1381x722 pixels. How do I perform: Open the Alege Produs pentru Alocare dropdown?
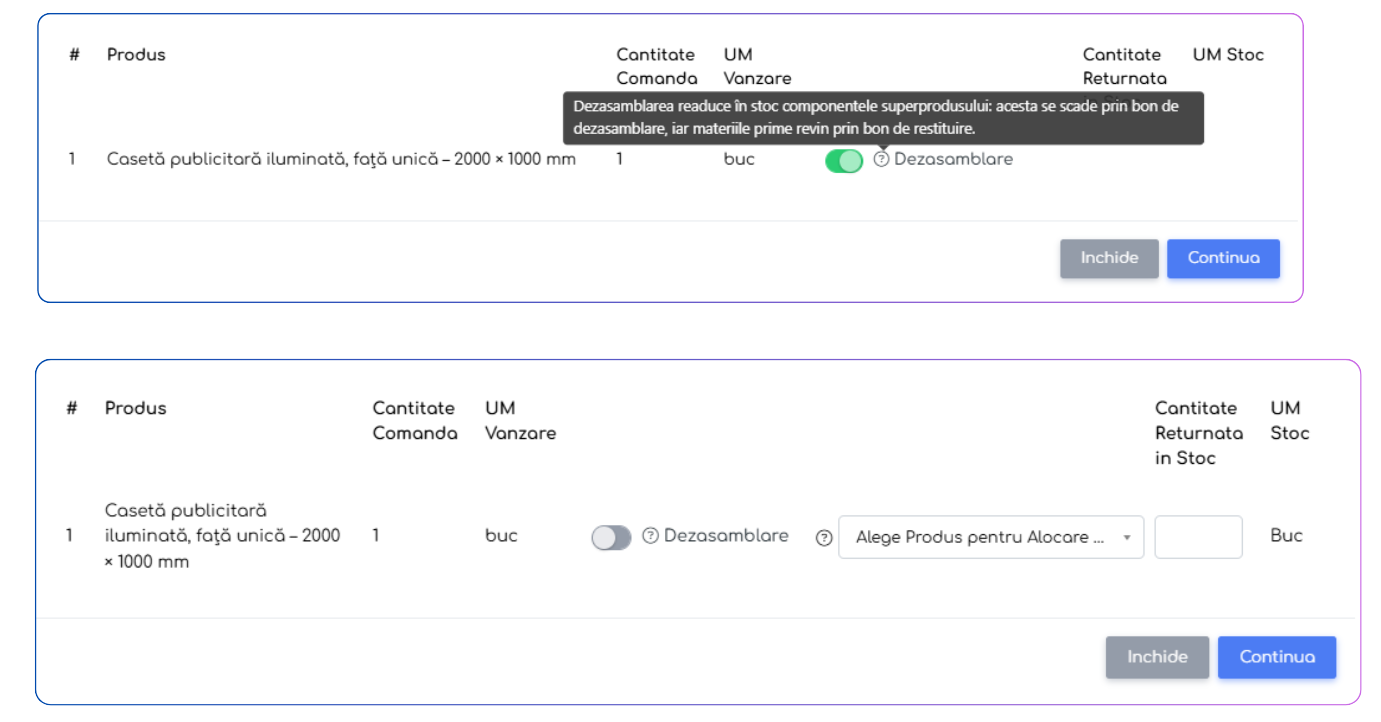click(991, 537)
